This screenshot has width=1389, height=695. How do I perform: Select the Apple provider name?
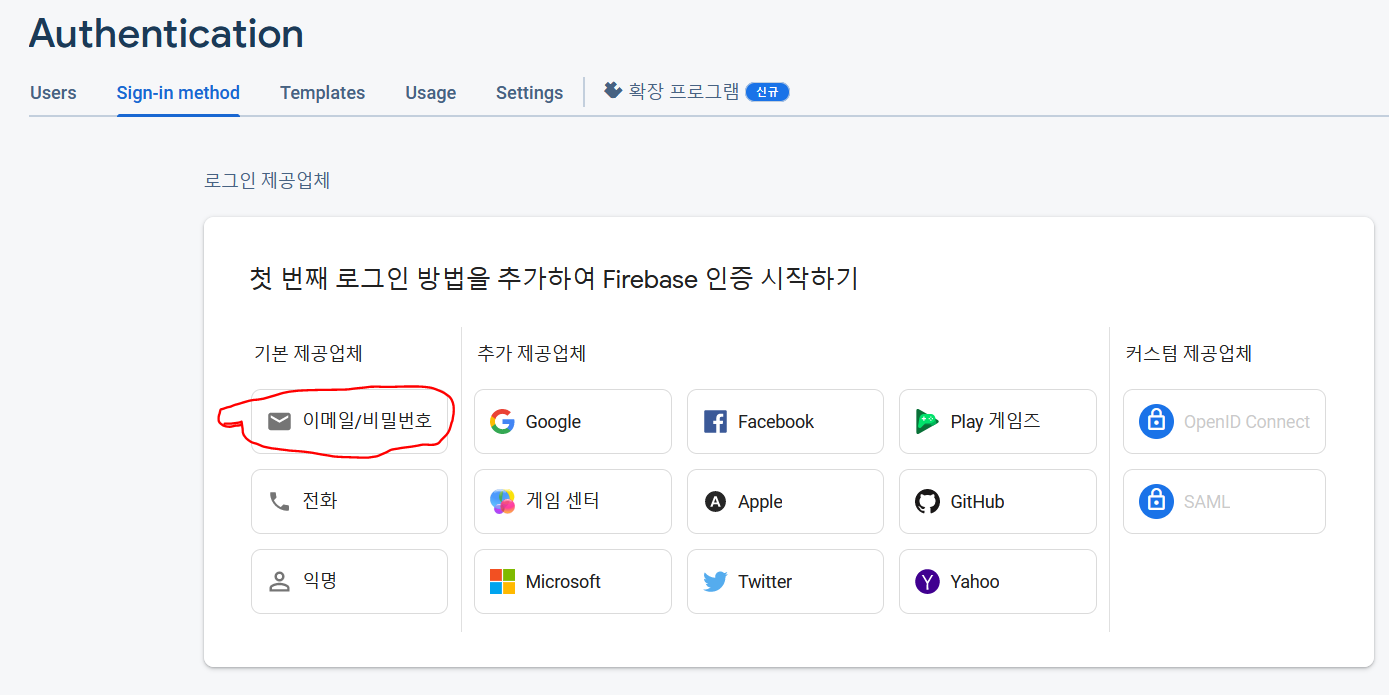pyautogui.click(x=760, y=502)
